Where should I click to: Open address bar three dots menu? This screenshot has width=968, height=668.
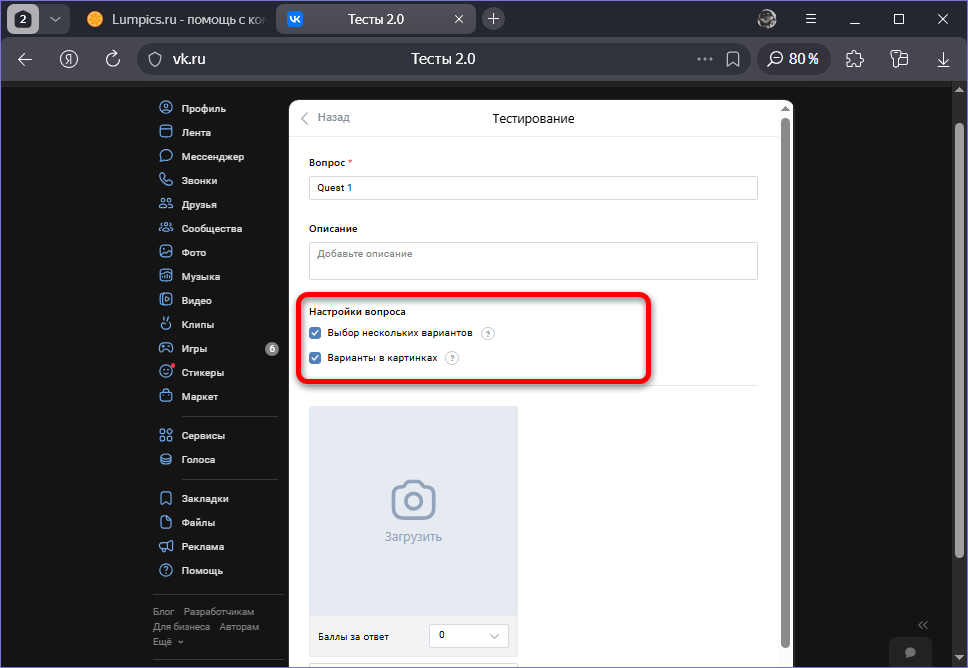(704, 59)
